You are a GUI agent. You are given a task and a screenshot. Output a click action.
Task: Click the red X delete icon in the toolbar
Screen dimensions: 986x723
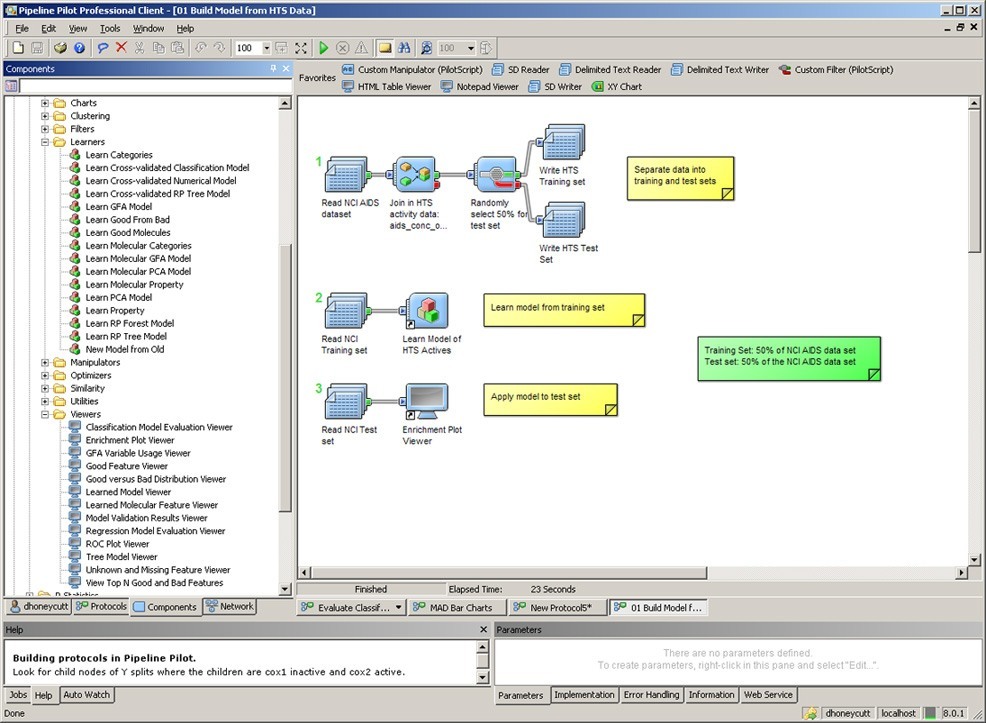click(x=121, y=47)
